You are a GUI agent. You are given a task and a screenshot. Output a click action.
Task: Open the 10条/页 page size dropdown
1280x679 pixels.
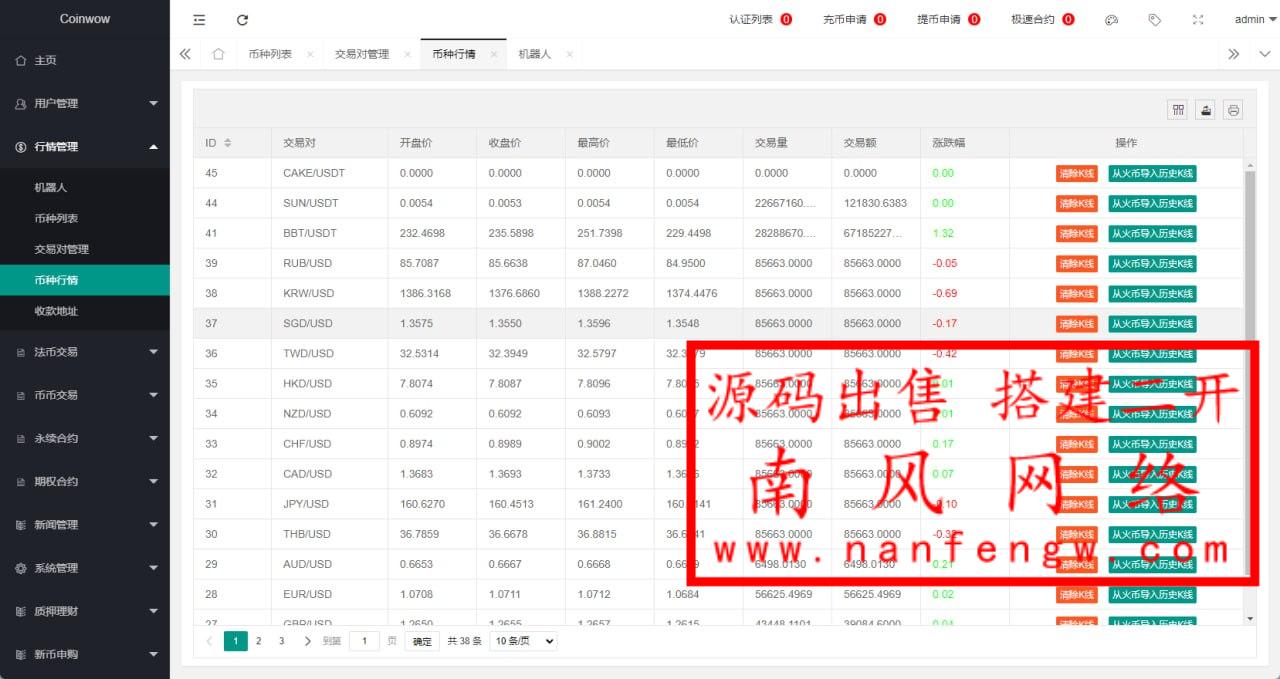(x=523, y=641)
